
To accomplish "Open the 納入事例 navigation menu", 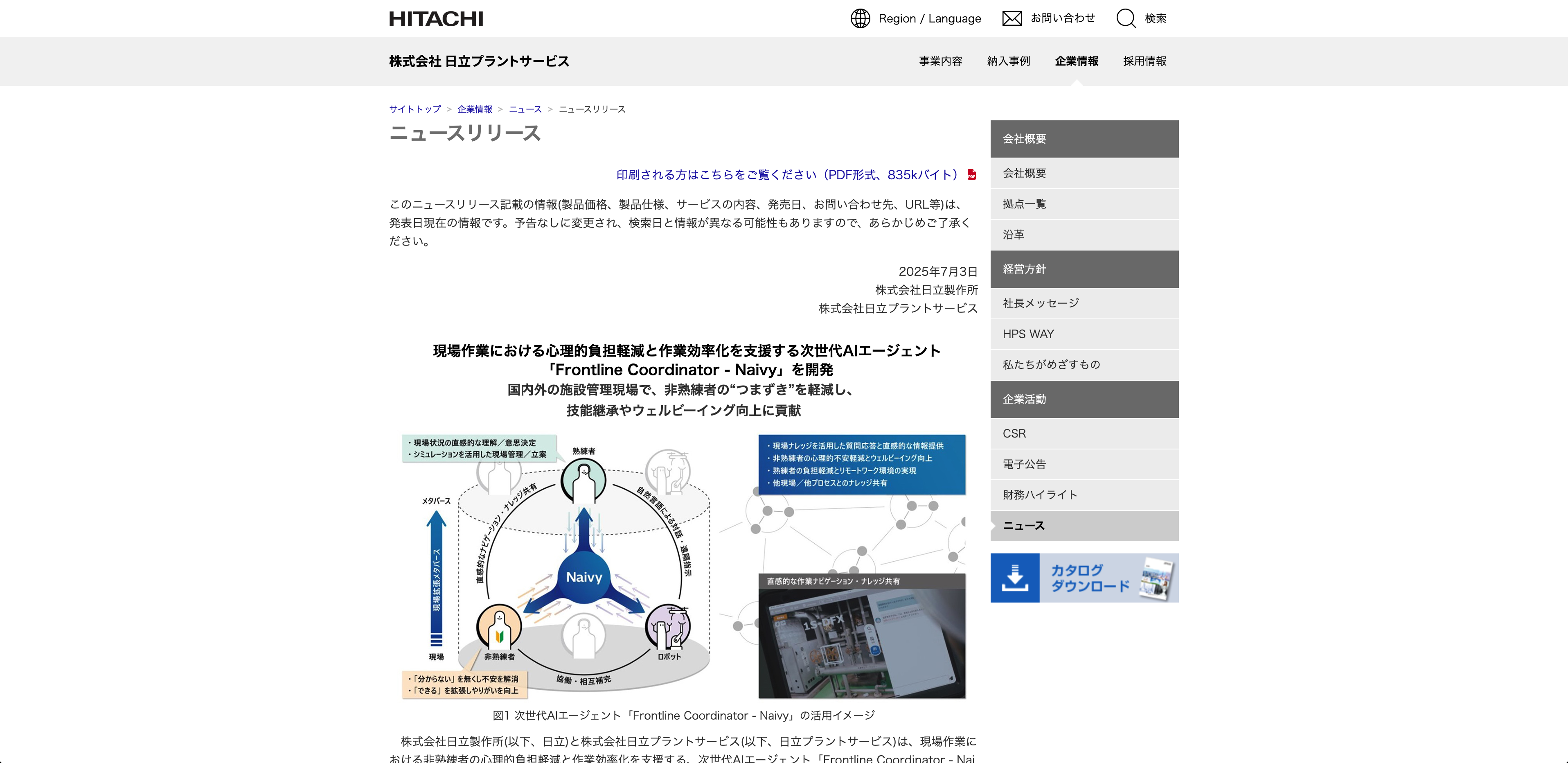I will tap(1008, 61).
